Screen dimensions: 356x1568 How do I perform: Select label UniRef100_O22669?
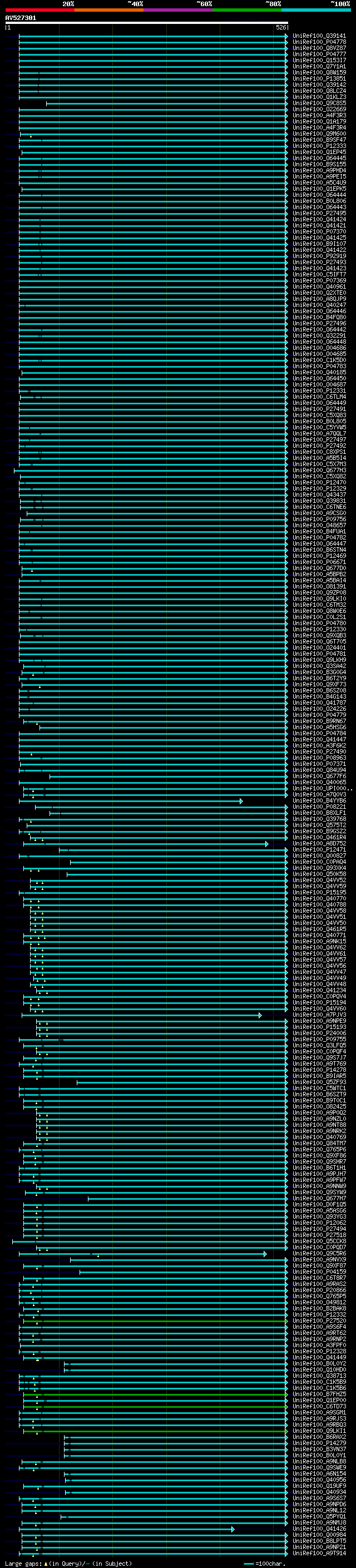[319, 109]
